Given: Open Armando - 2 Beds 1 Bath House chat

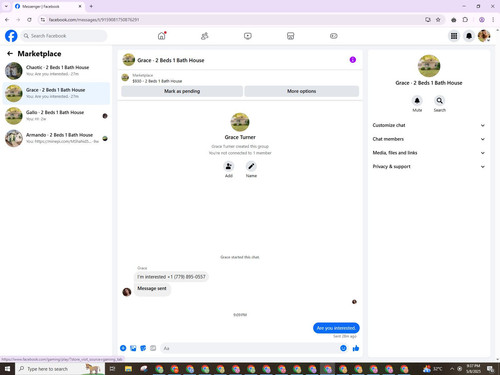Looking at the screenshot, I should pos(56,138).
